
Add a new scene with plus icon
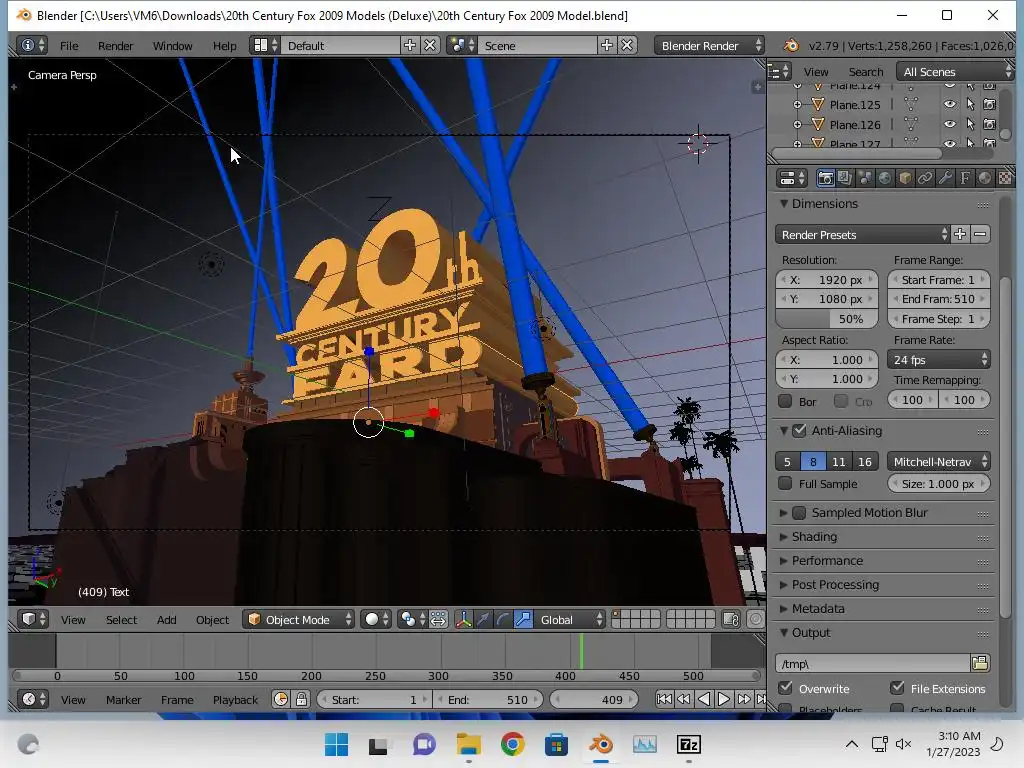tap(607, 45)
